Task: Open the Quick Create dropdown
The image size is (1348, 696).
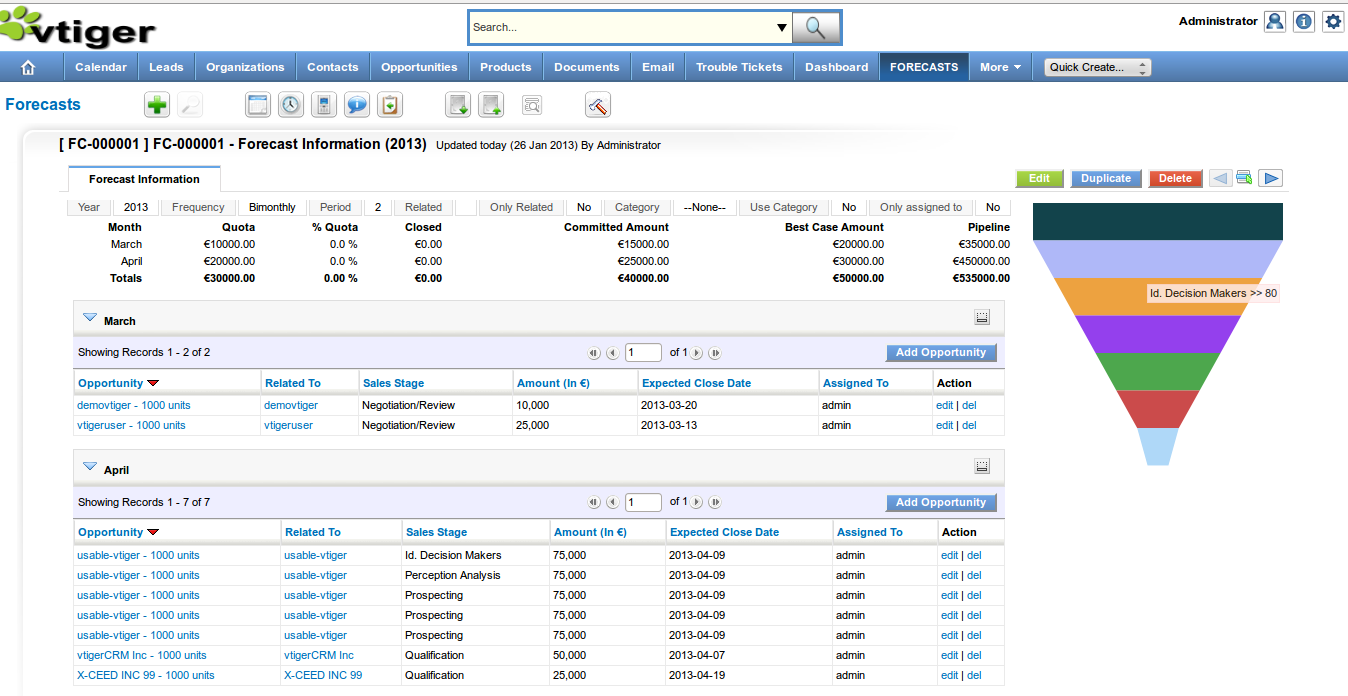Action: pyautogui.click(x=1097, y=67)
